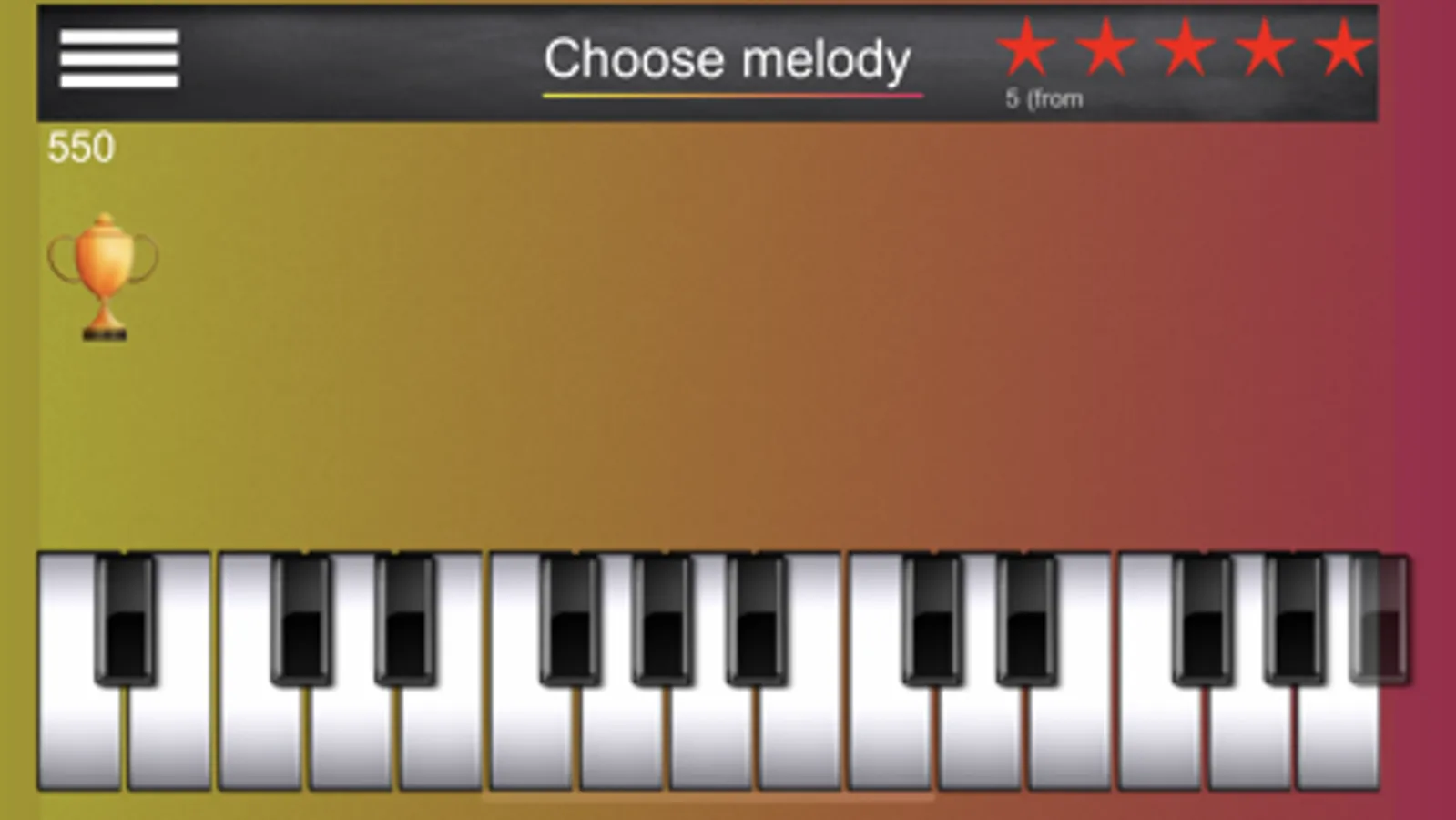Play the last full white piano key
Image resolution: width=1456 pixels, height=820 pixels.
[x=1338, y=738]
